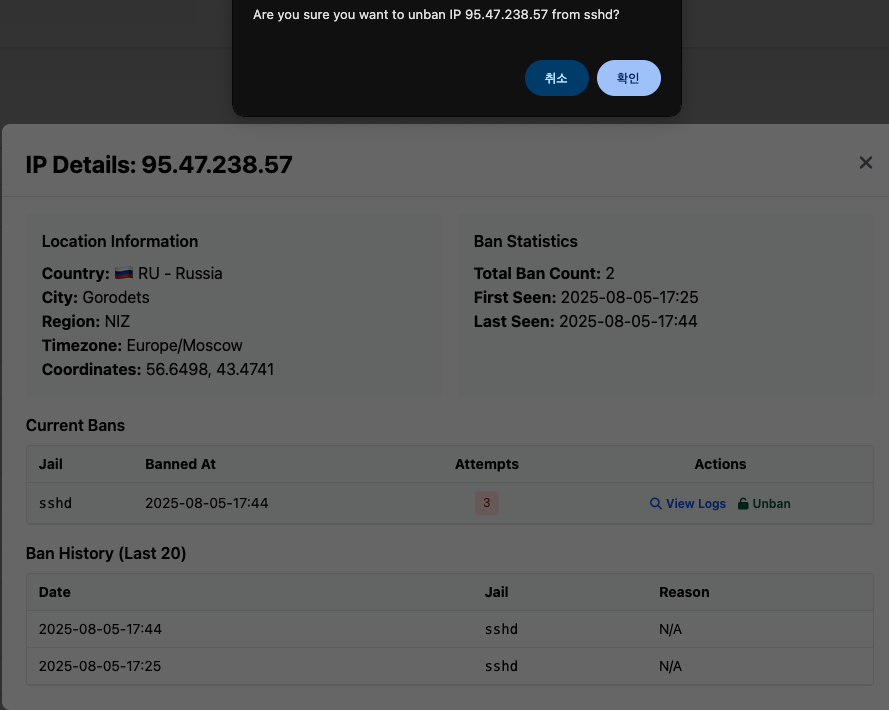Click the Total Ban Count statistic
The height and width of the screenshot is (710, 889).
click(x=544, y=274)
